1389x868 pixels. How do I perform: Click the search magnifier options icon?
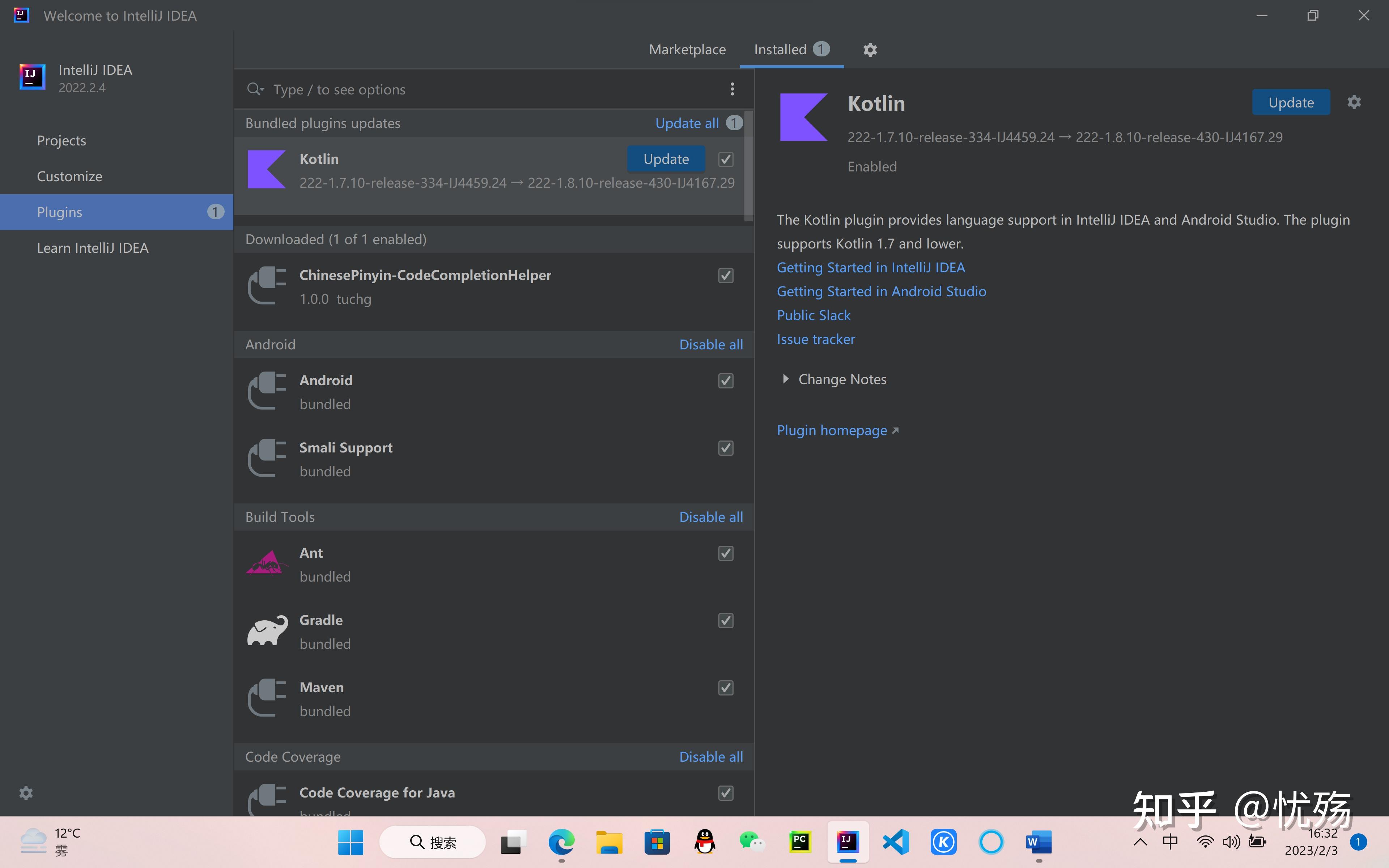(255, 89)
